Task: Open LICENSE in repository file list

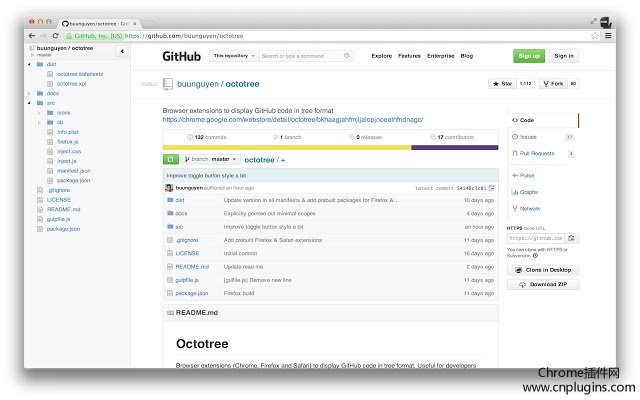Action: coord(187,253)
